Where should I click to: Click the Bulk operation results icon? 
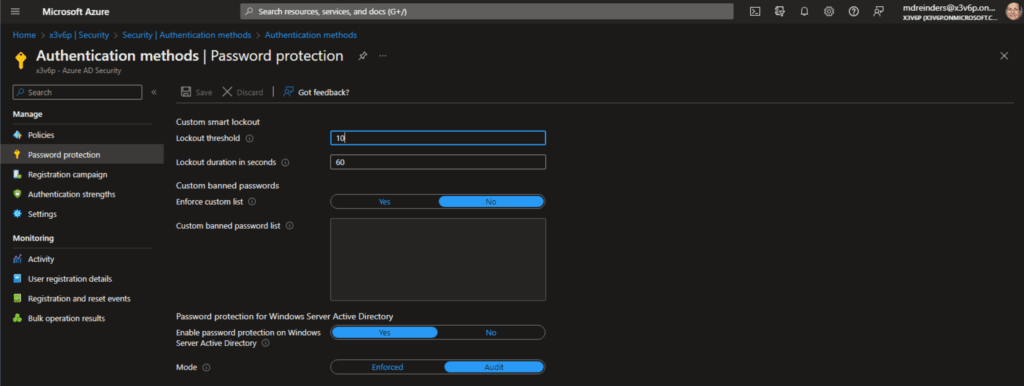coord(18,318)
